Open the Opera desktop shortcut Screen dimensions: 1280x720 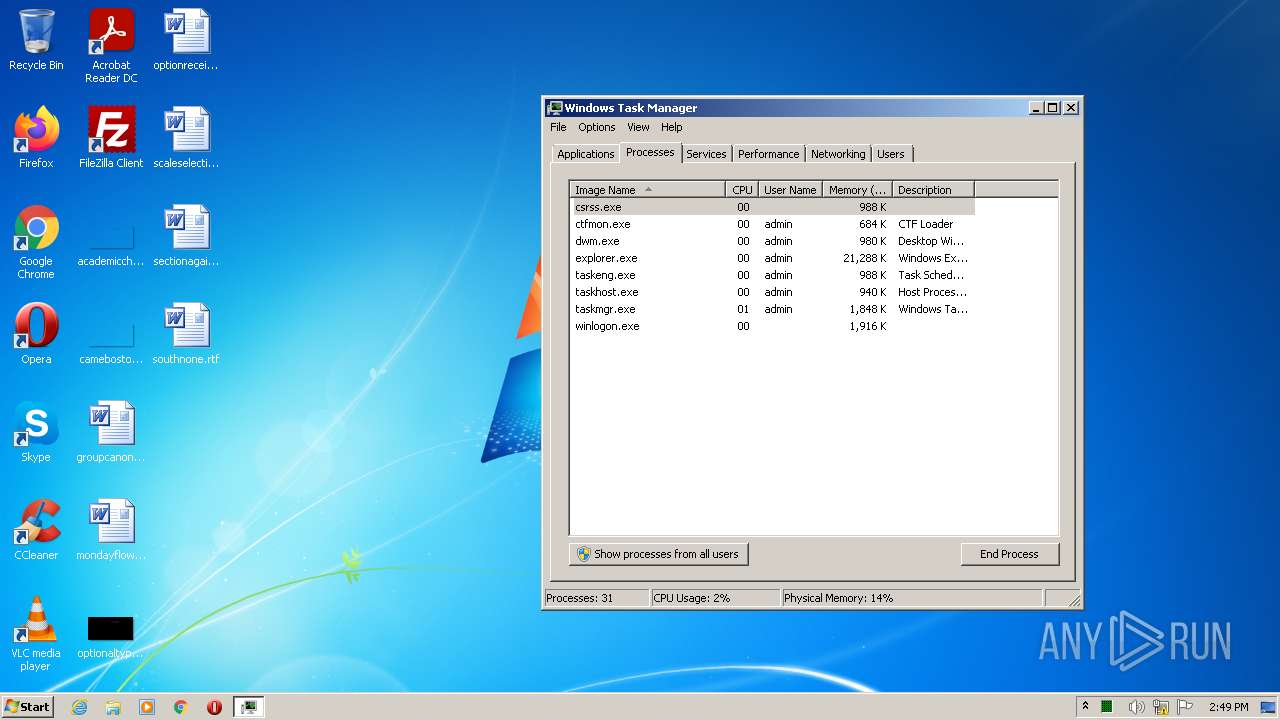pos(36,334)
